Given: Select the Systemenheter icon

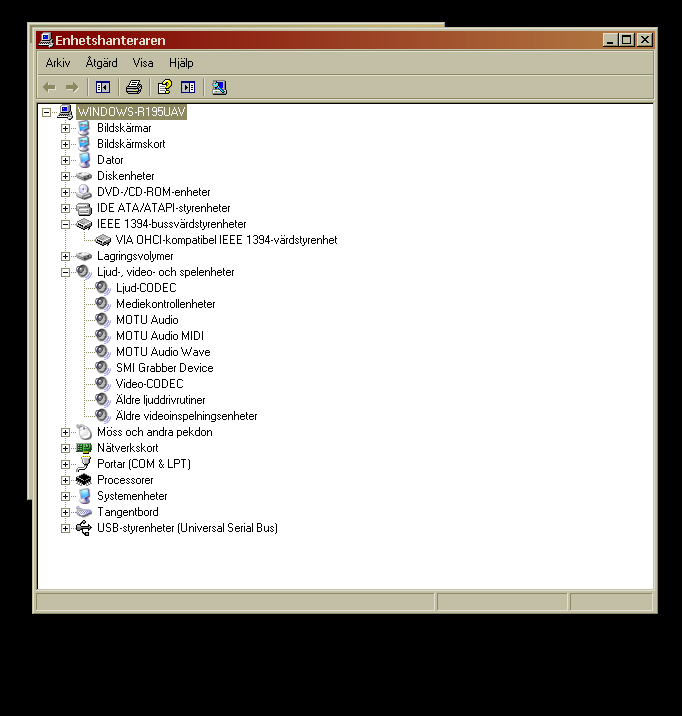Looking at the screenshot, I should [84, 496].
